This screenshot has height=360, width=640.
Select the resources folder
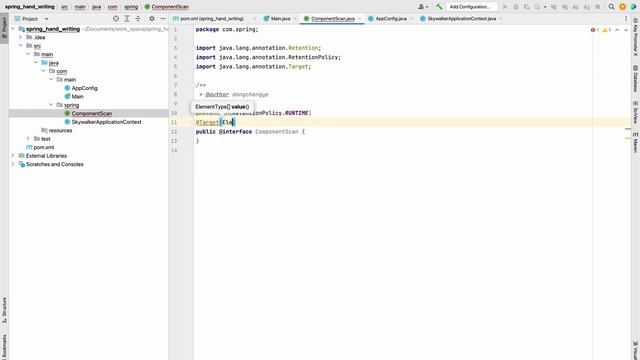tap(60, 131)
